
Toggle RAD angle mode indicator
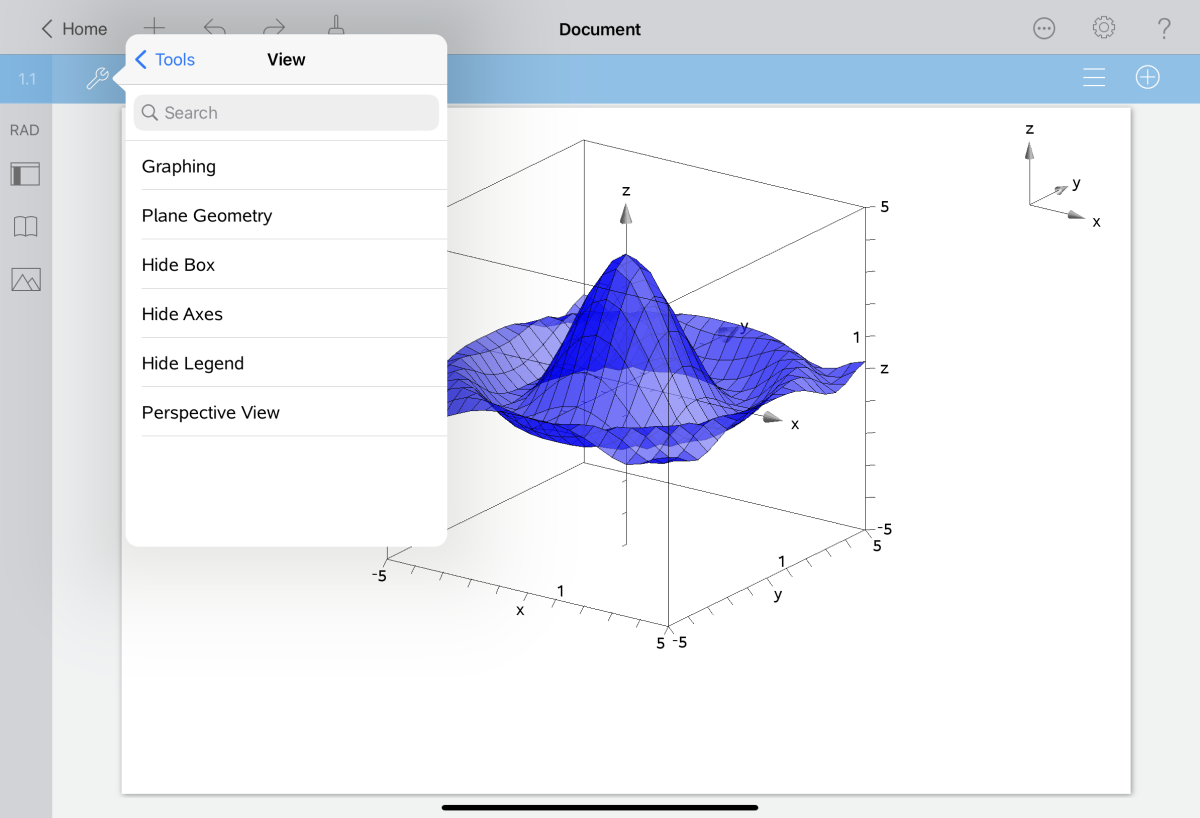coord(25,130)
